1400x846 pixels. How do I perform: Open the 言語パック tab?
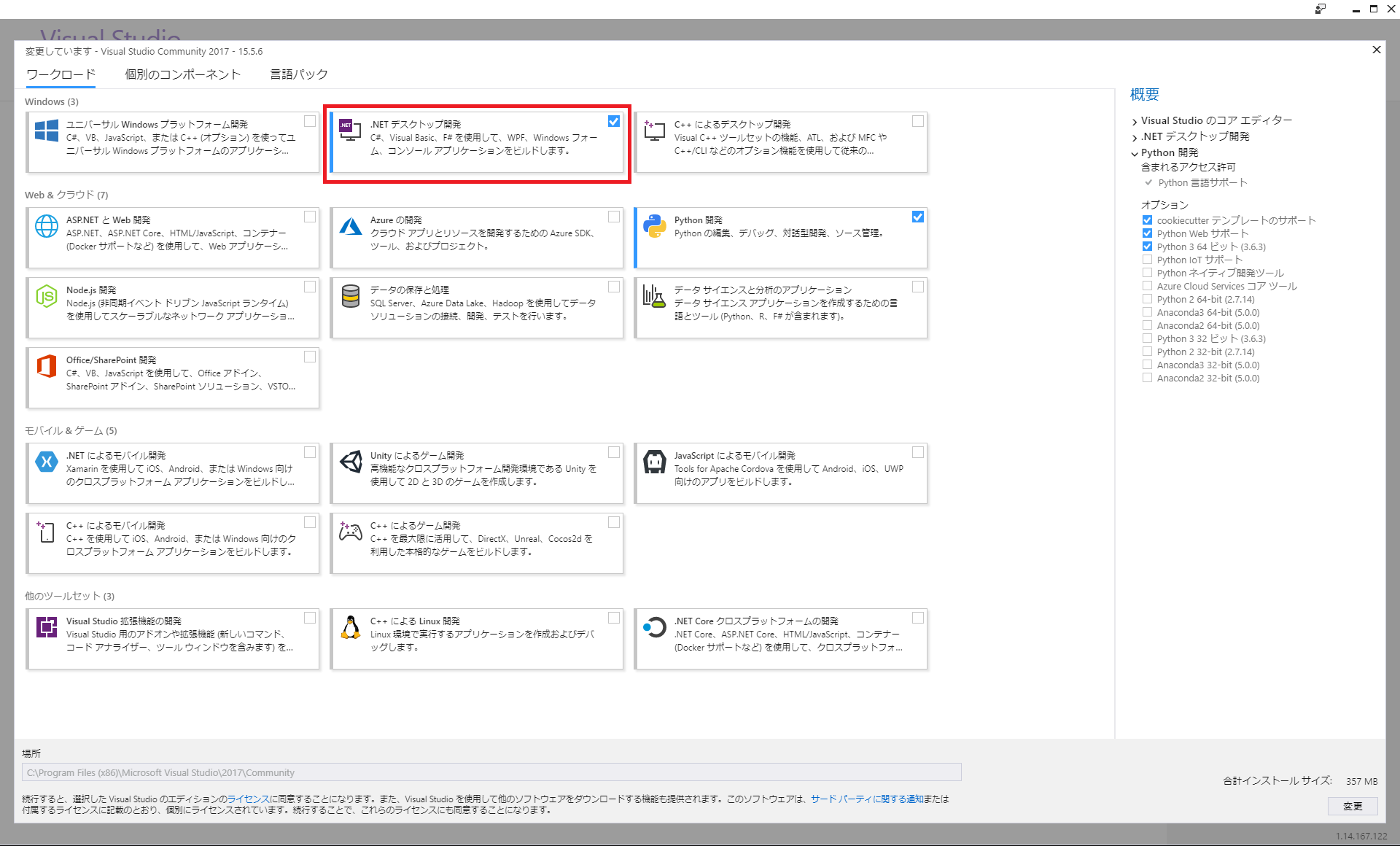299,74
